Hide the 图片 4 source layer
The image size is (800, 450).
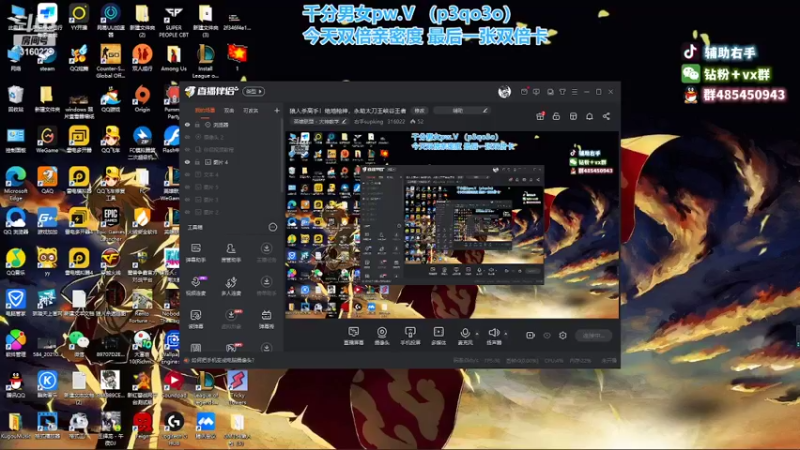[x=187, y=162]
